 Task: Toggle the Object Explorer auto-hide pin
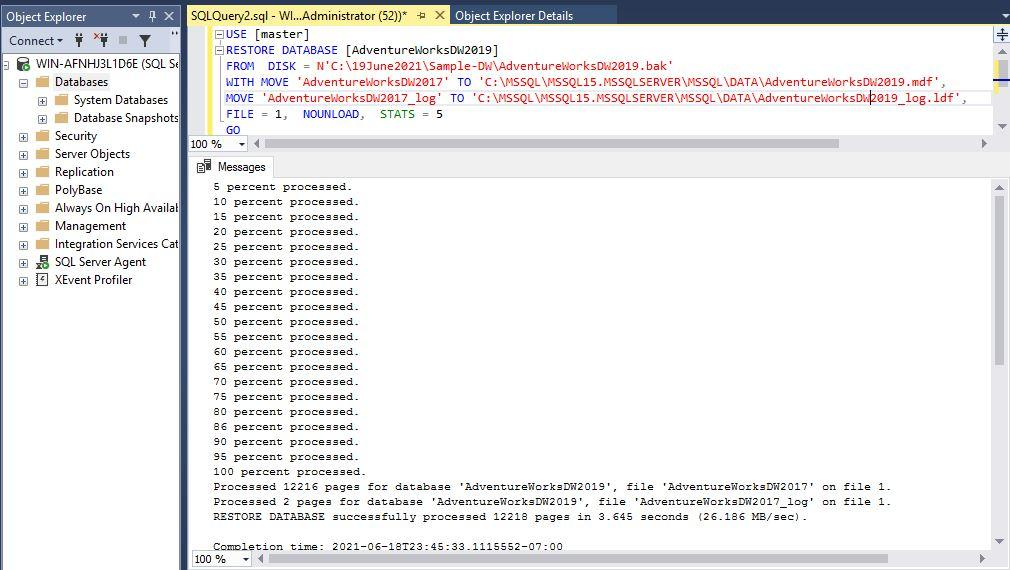click(x=153, y=16)
